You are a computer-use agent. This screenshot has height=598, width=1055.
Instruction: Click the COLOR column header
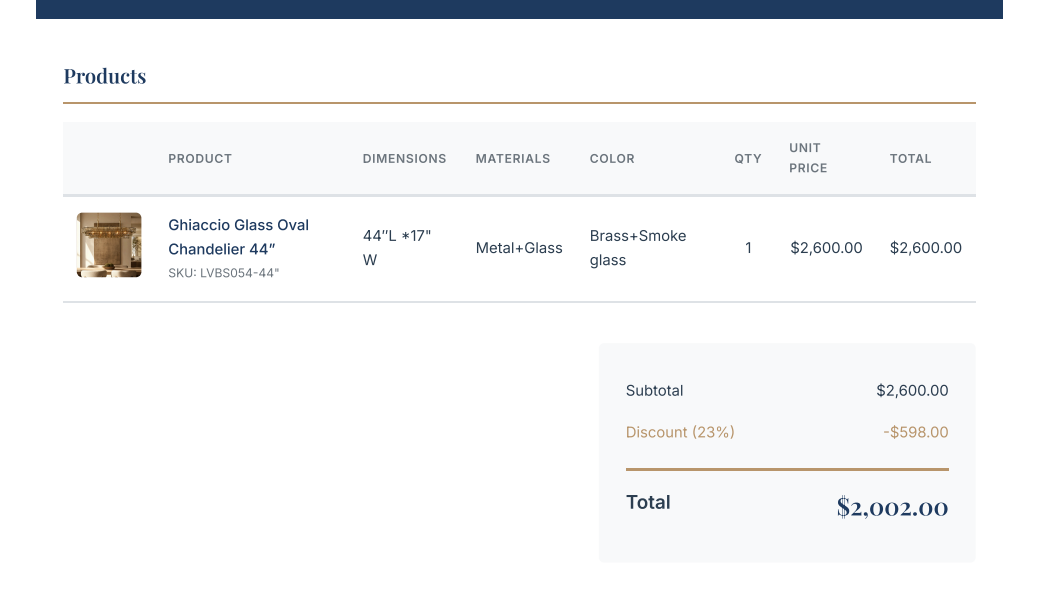(612, 159)
